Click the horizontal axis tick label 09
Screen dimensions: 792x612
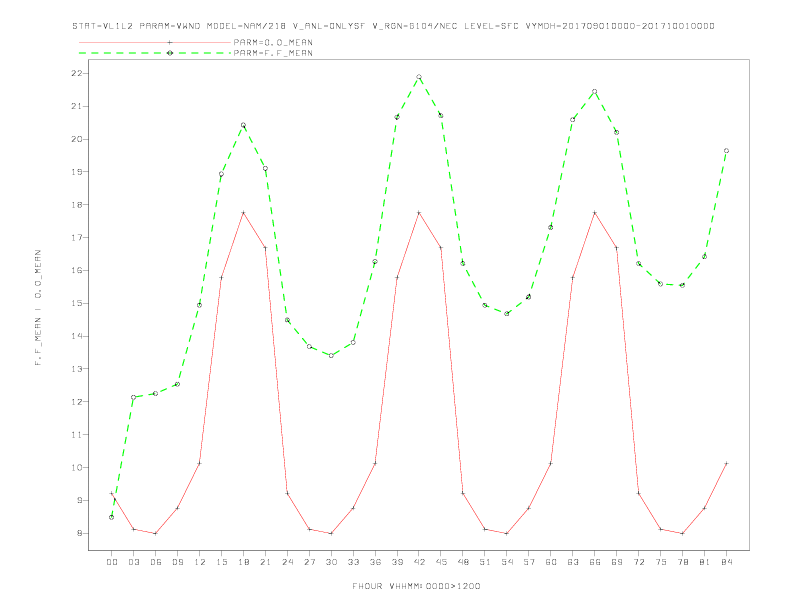tap(177, 562)
